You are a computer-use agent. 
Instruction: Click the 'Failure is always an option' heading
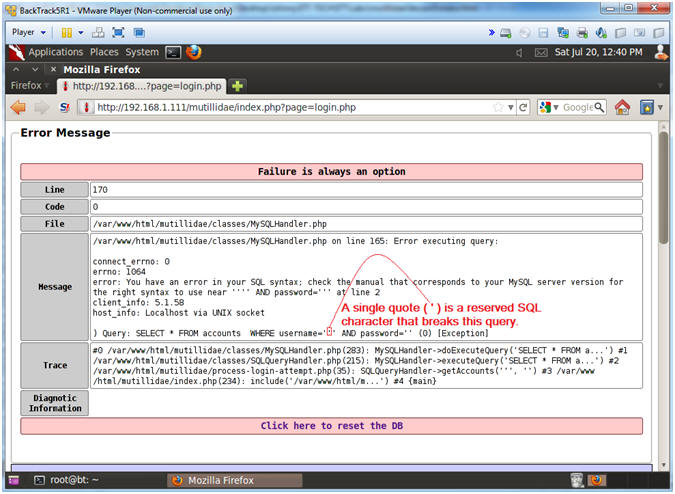pos(331,172)
